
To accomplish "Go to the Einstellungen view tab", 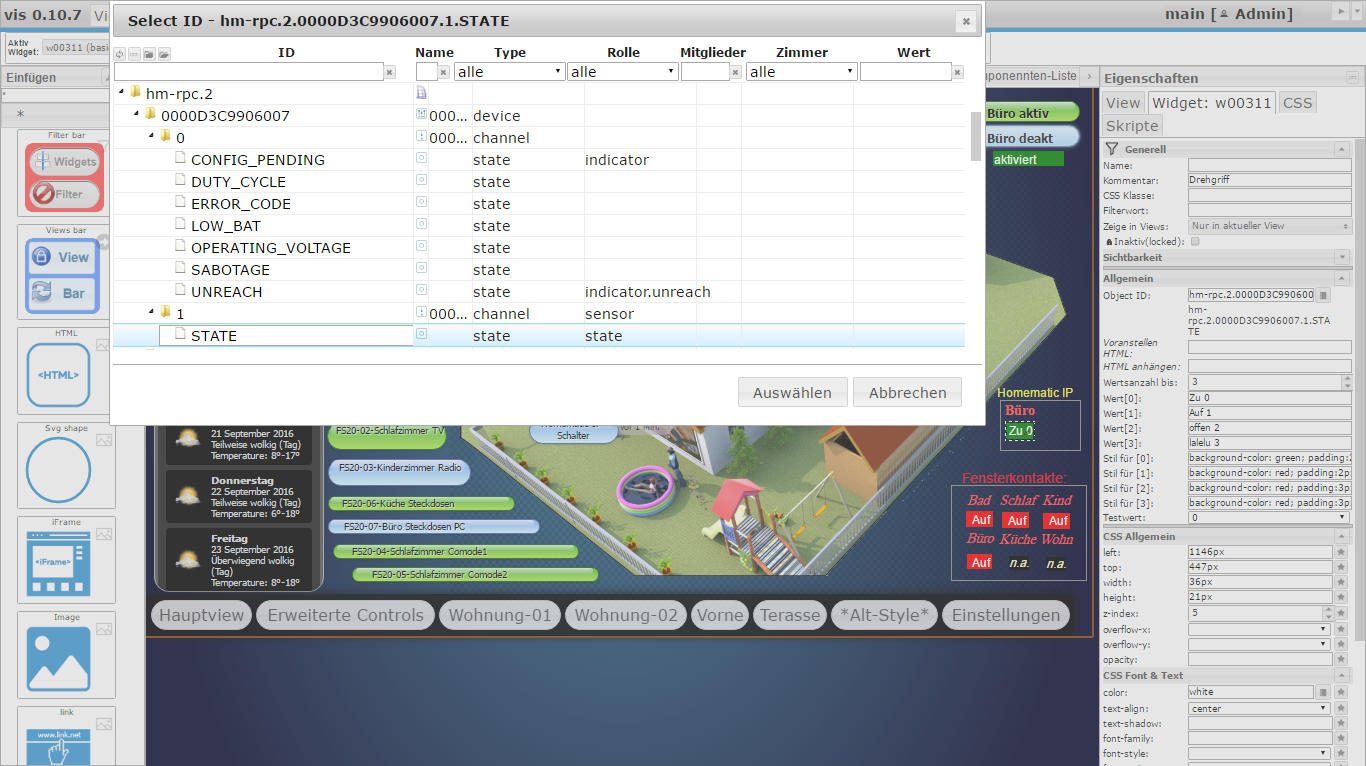I will click(1005, 615).
